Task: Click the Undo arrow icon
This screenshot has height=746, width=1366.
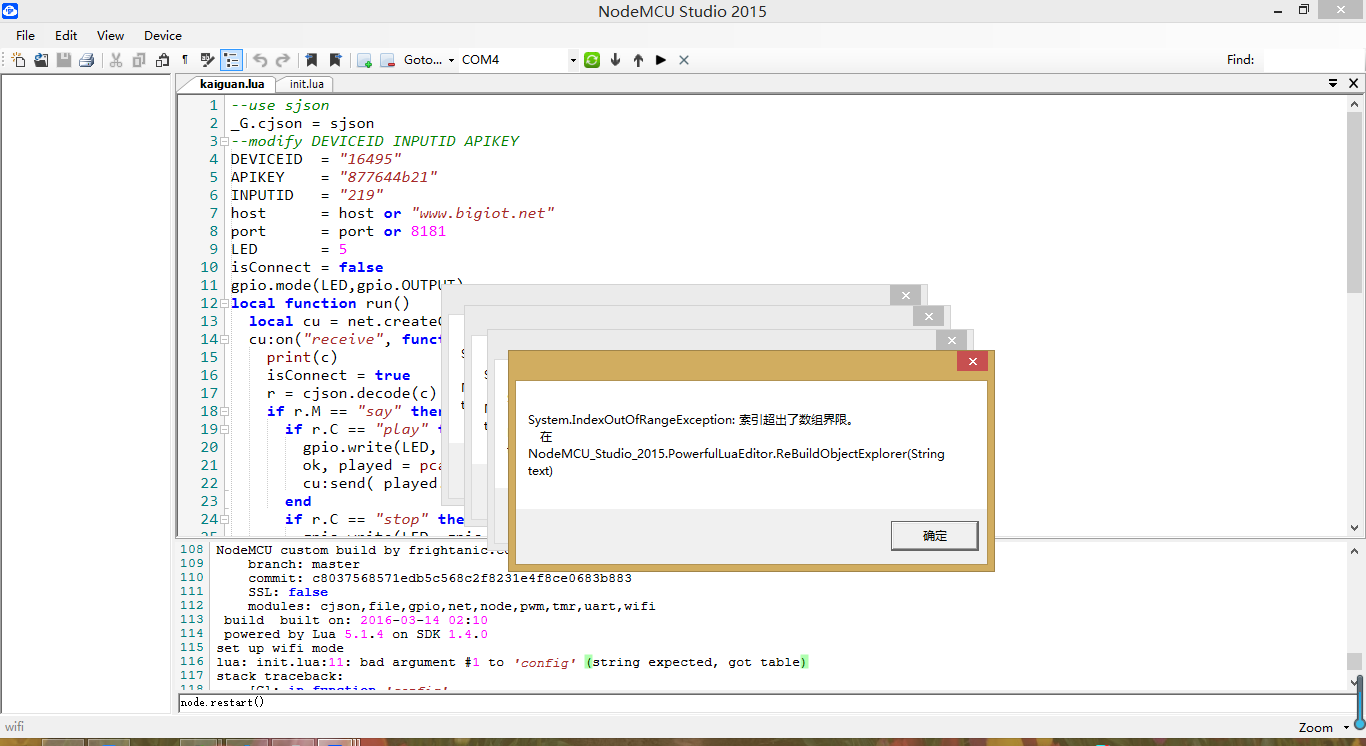Action: (260, 60)
